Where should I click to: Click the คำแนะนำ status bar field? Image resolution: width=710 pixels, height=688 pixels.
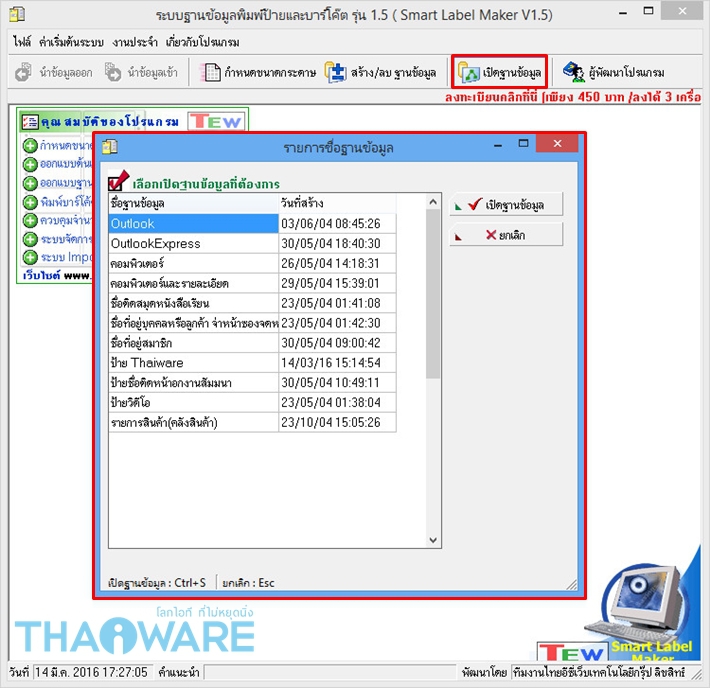[x=329, y=672]
